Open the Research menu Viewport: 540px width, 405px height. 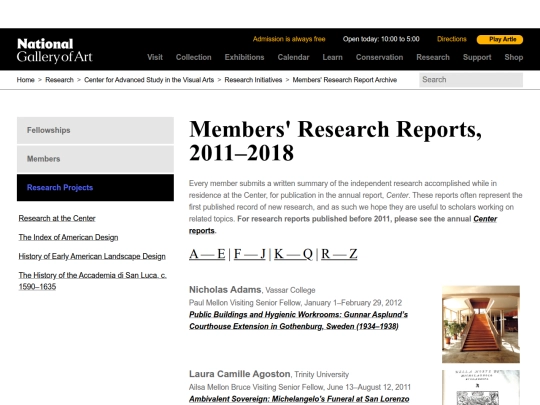(x=433, y=57)
